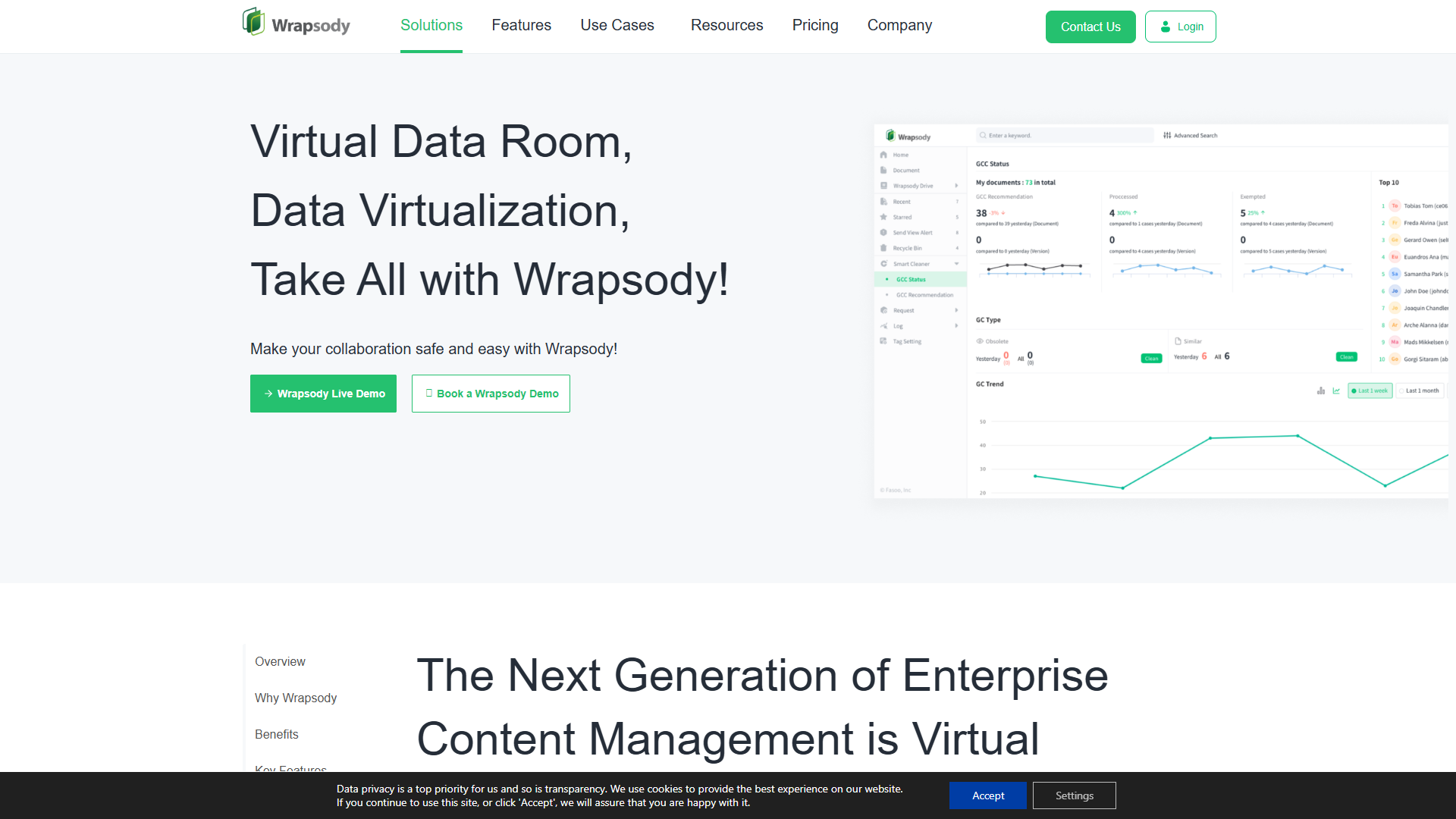1456x819 pixels.
Task: Collapse the Smart Cleaner sidebar section
Action: (x=956, y=264)
